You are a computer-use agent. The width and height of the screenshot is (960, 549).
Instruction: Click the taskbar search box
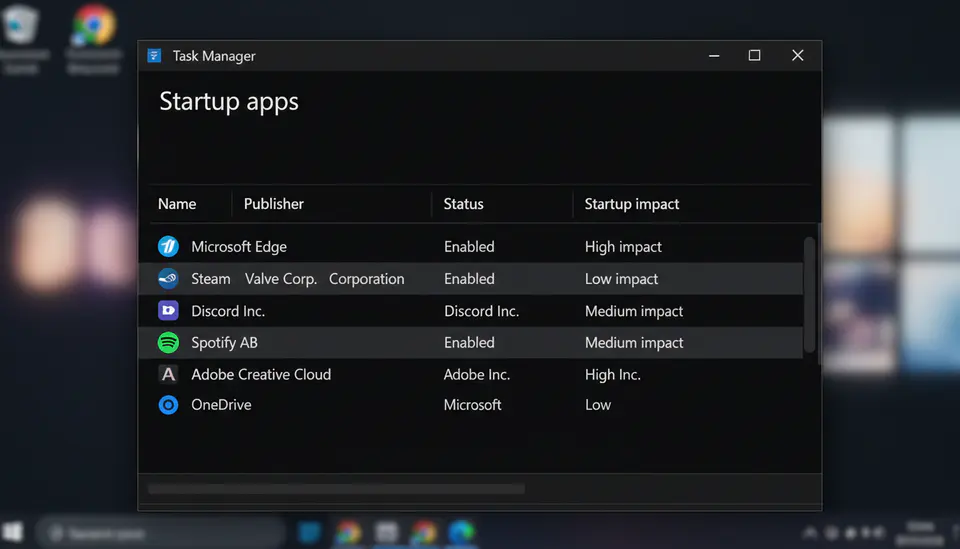pos(160,533)
